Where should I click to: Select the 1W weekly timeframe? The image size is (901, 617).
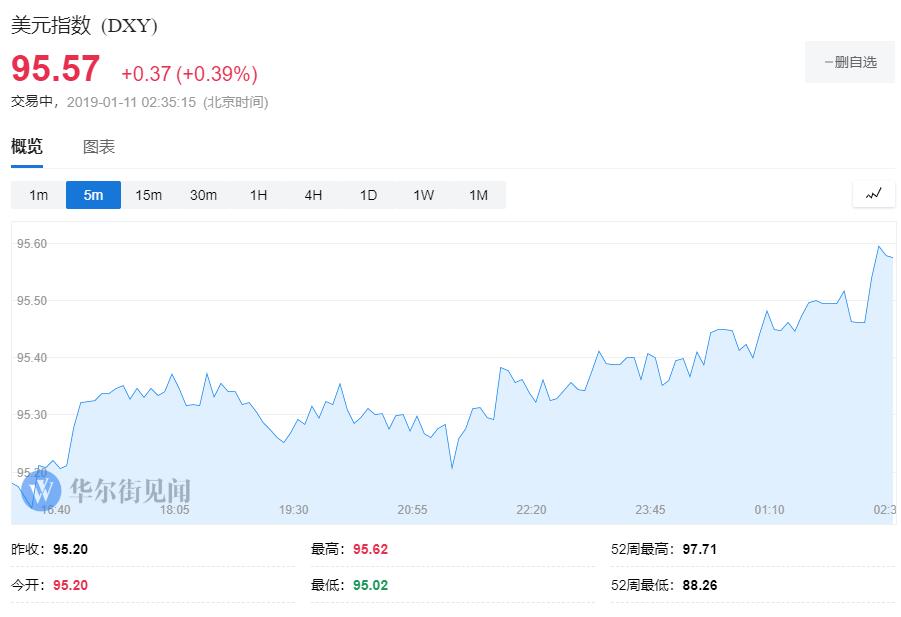[x=423, y=195]
